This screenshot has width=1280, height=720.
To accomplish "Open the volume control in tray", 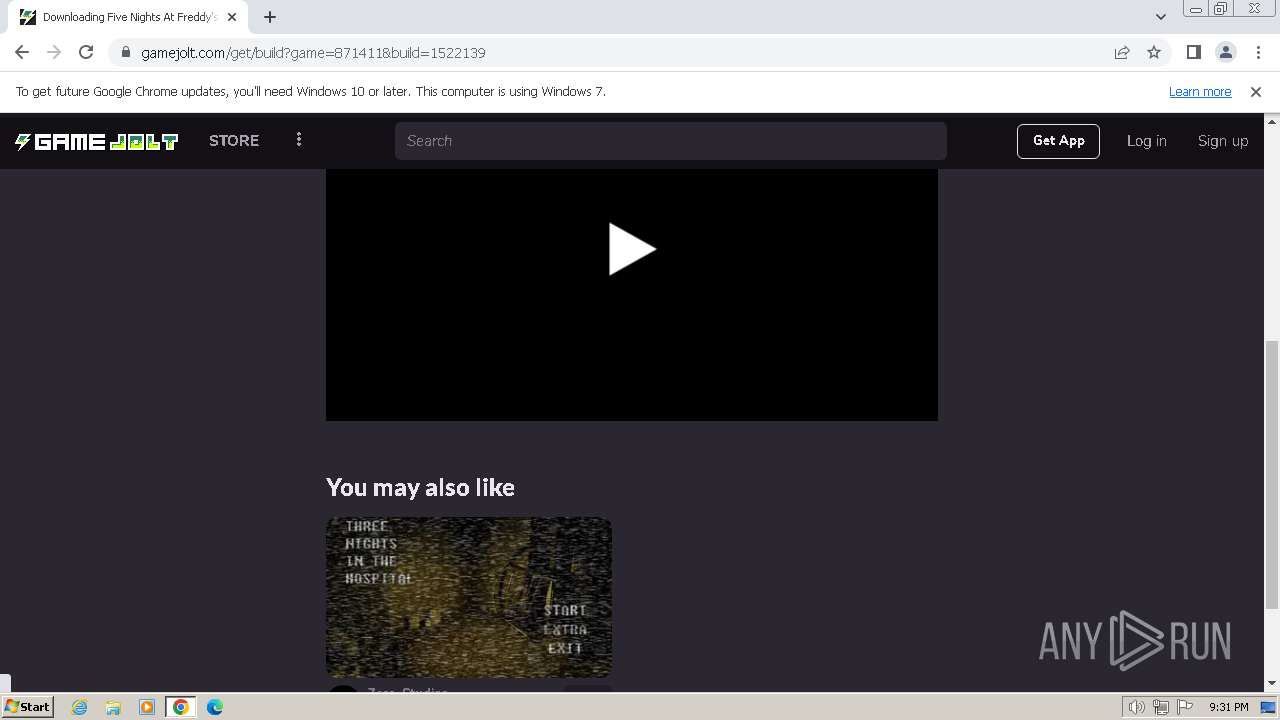I will pyautogui.click(x=1137, y=707).
